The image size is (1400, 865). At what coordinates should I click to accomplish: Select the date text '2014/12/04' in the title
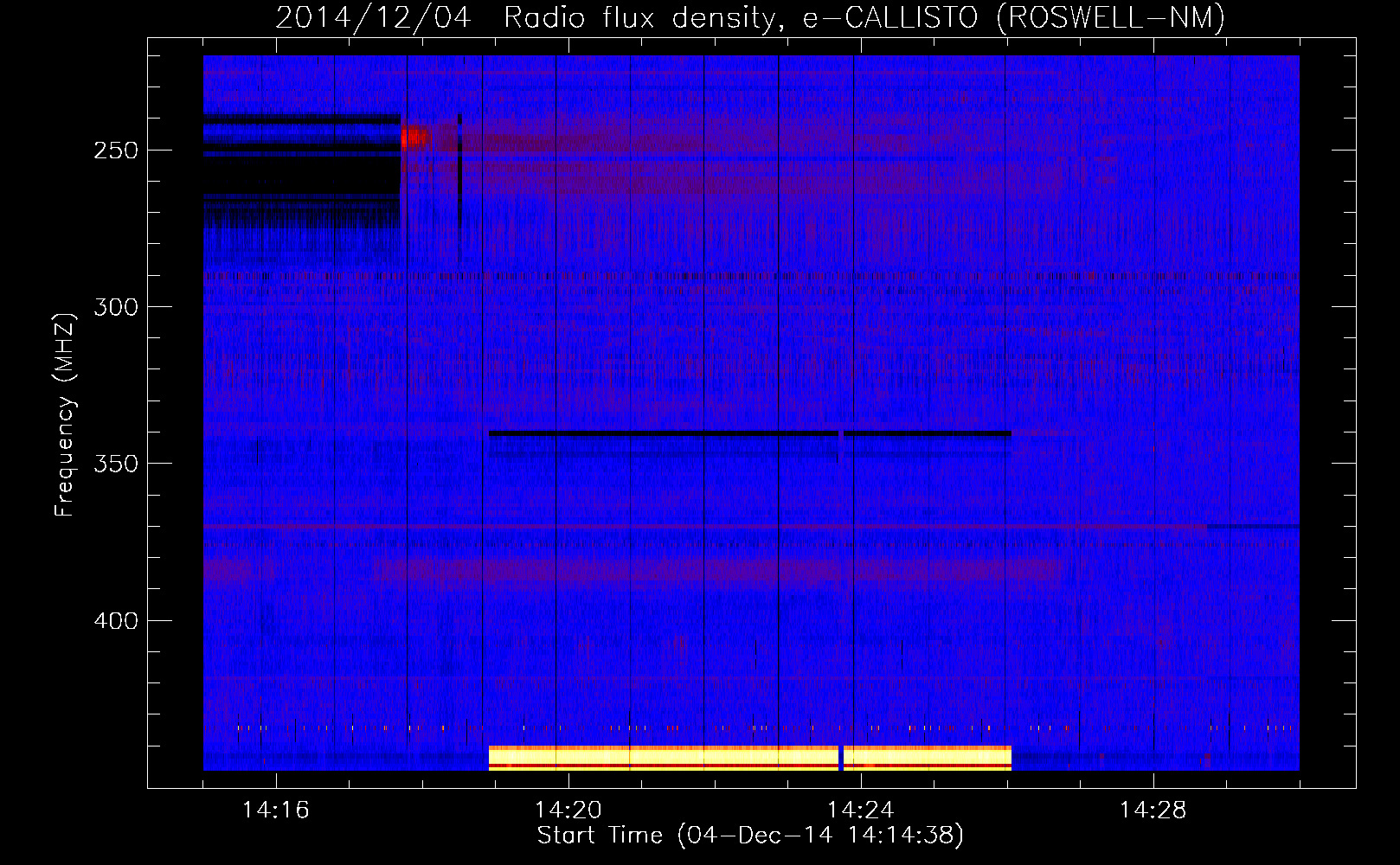(x=373, y=17)
